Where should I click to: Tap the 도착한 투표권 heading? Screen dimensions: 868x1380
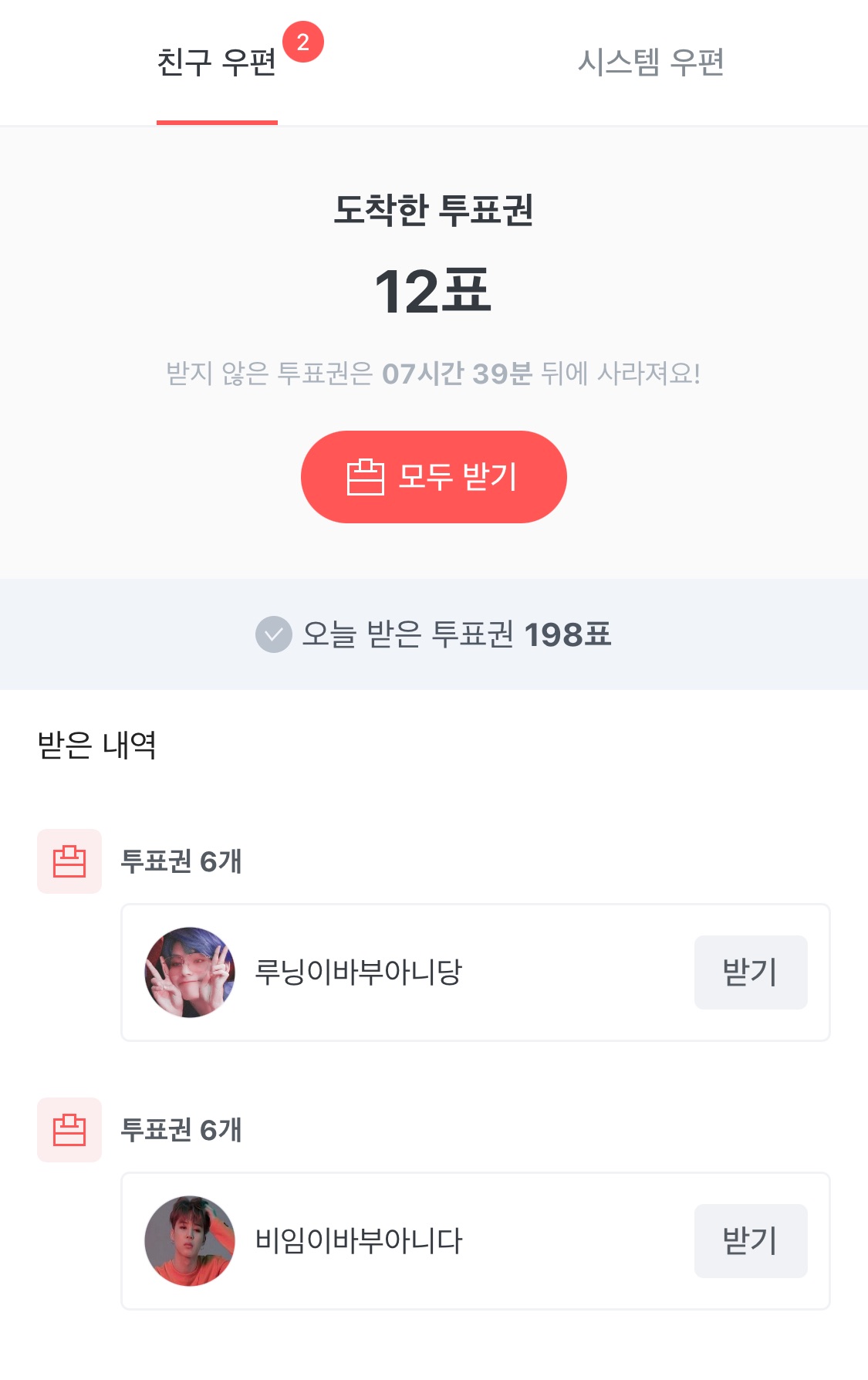433,210
